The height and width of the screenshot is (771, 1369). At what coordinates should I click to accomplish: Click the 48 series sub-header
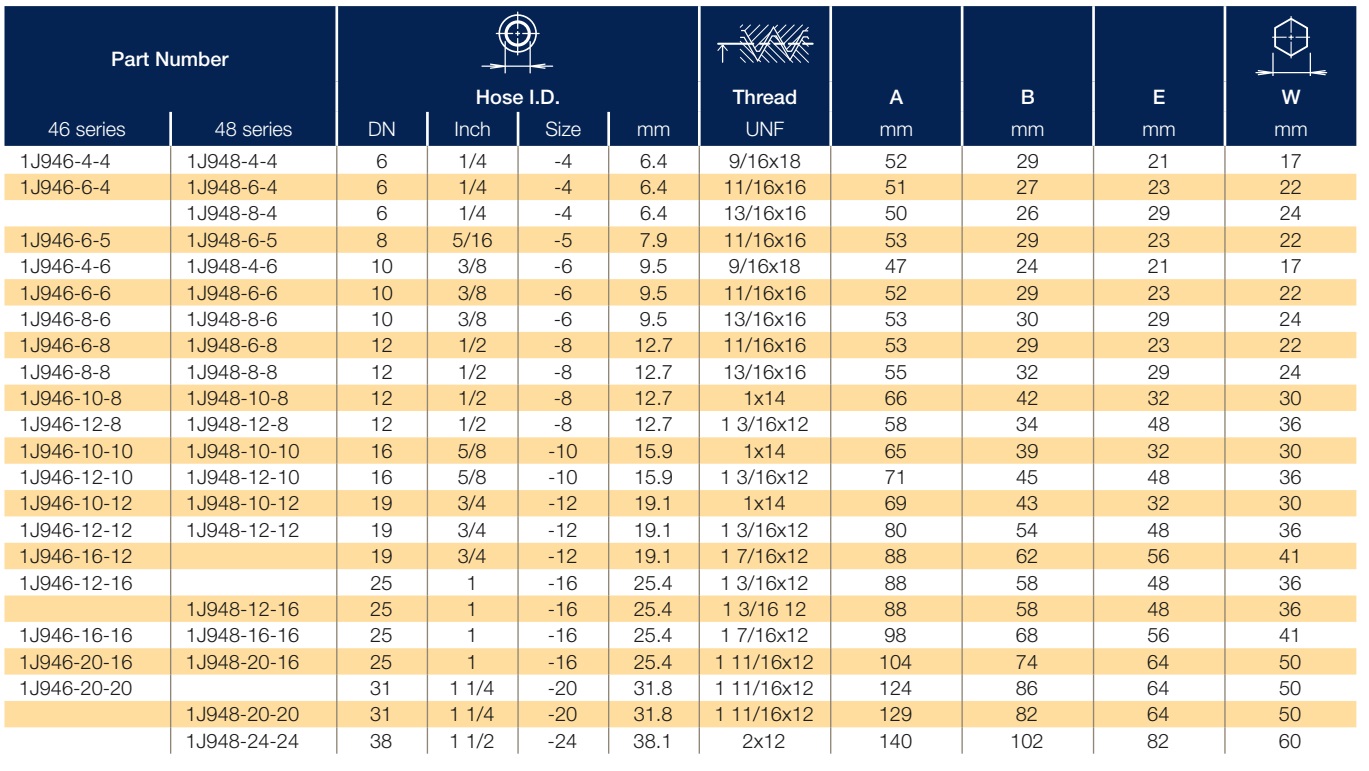tap(253, 129)
